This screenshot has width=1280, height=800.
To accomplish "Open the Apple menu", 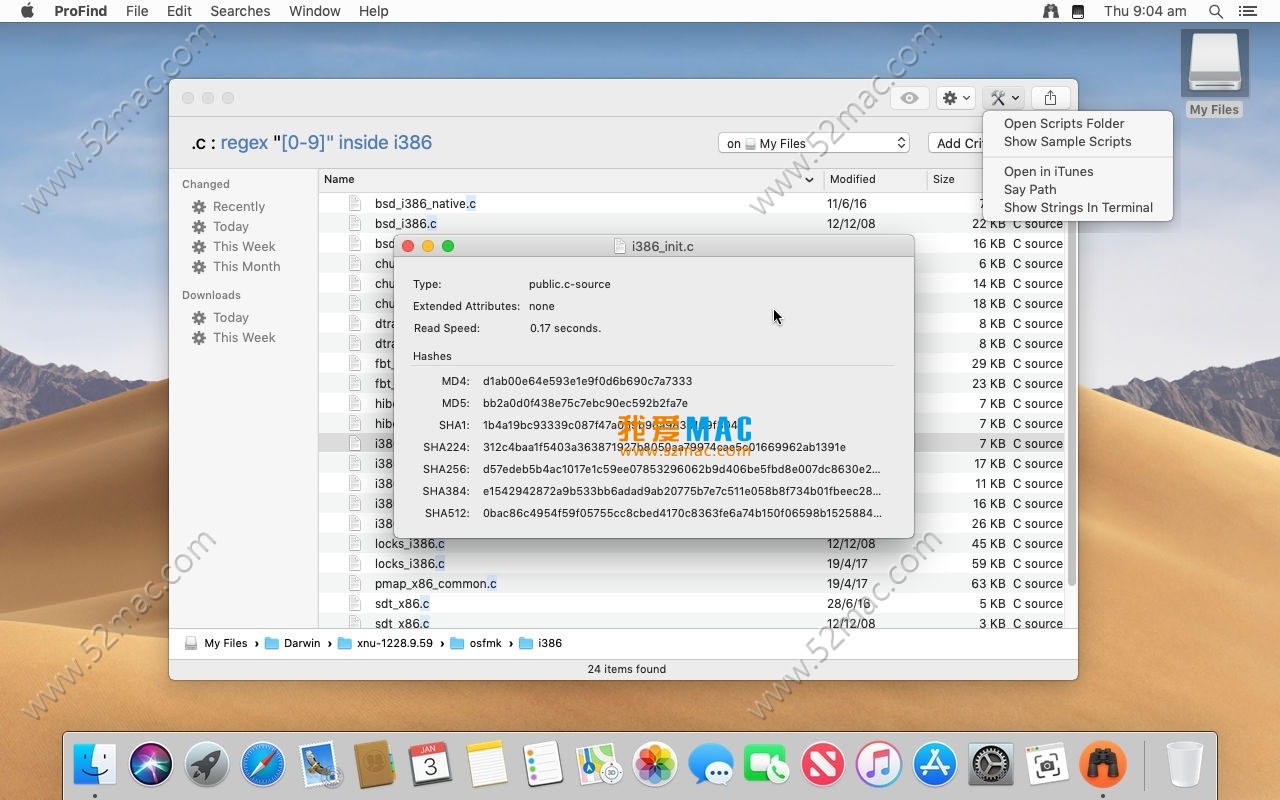I will (27, 11).
